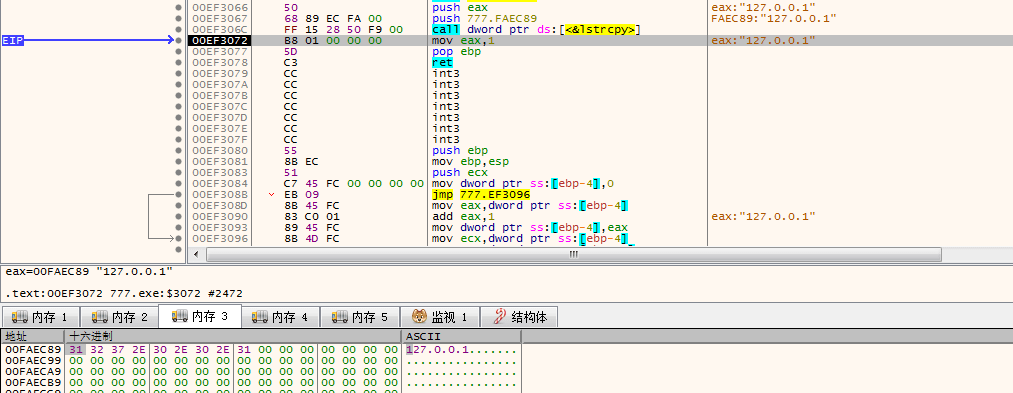Click the 内存 1 tab memory icon
1013x393 pixels.
click(x=19, y=317)
